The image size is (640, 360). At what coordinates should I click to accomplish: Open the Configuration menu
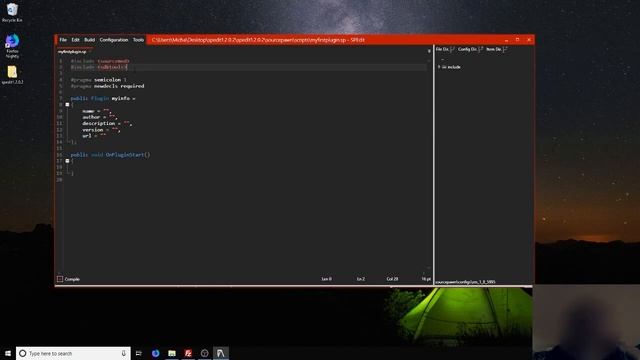(114, 40)
